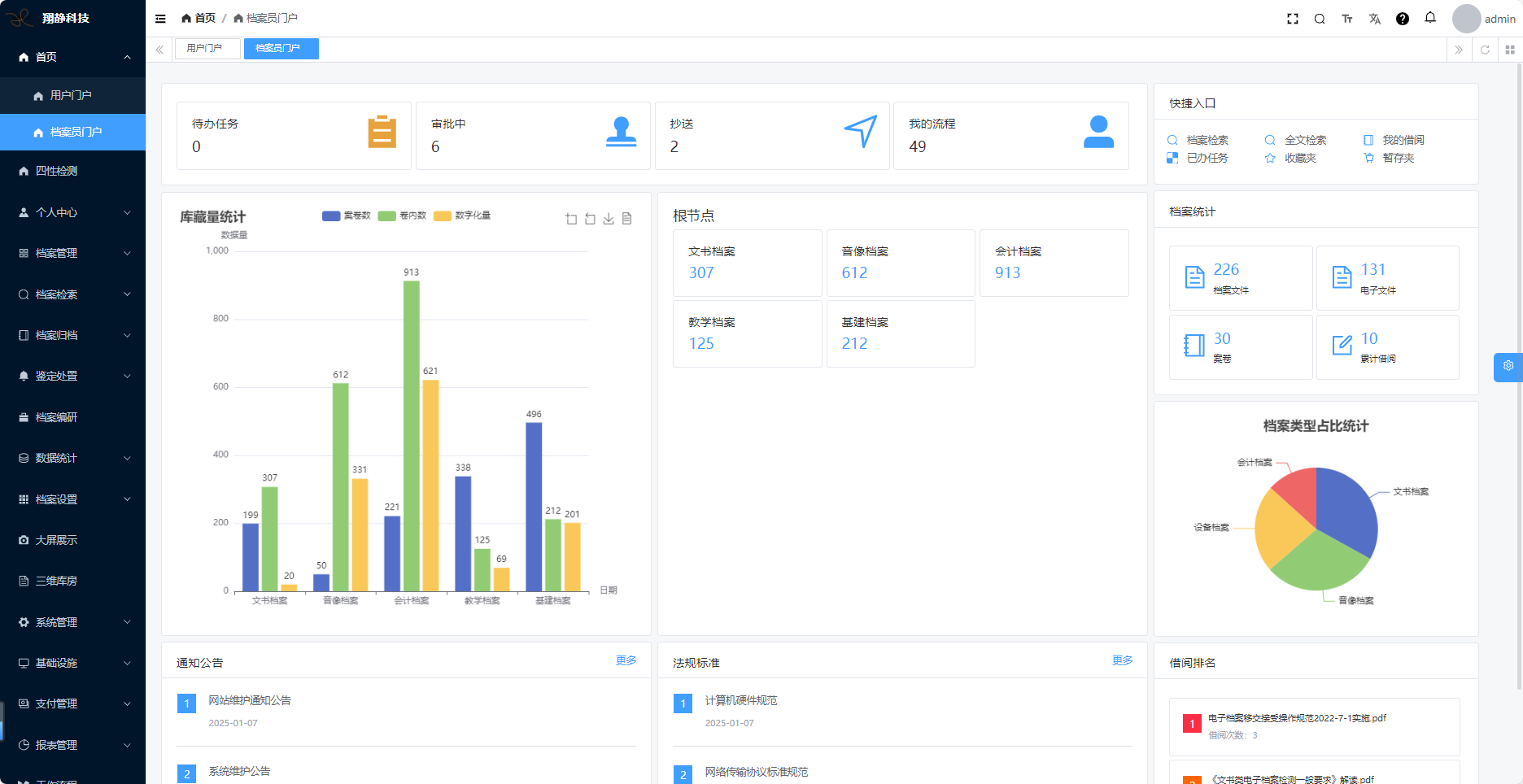Expand 档案管理 sidebar menu
Viewport: 1523px width, 784px height.
point(73,253)
